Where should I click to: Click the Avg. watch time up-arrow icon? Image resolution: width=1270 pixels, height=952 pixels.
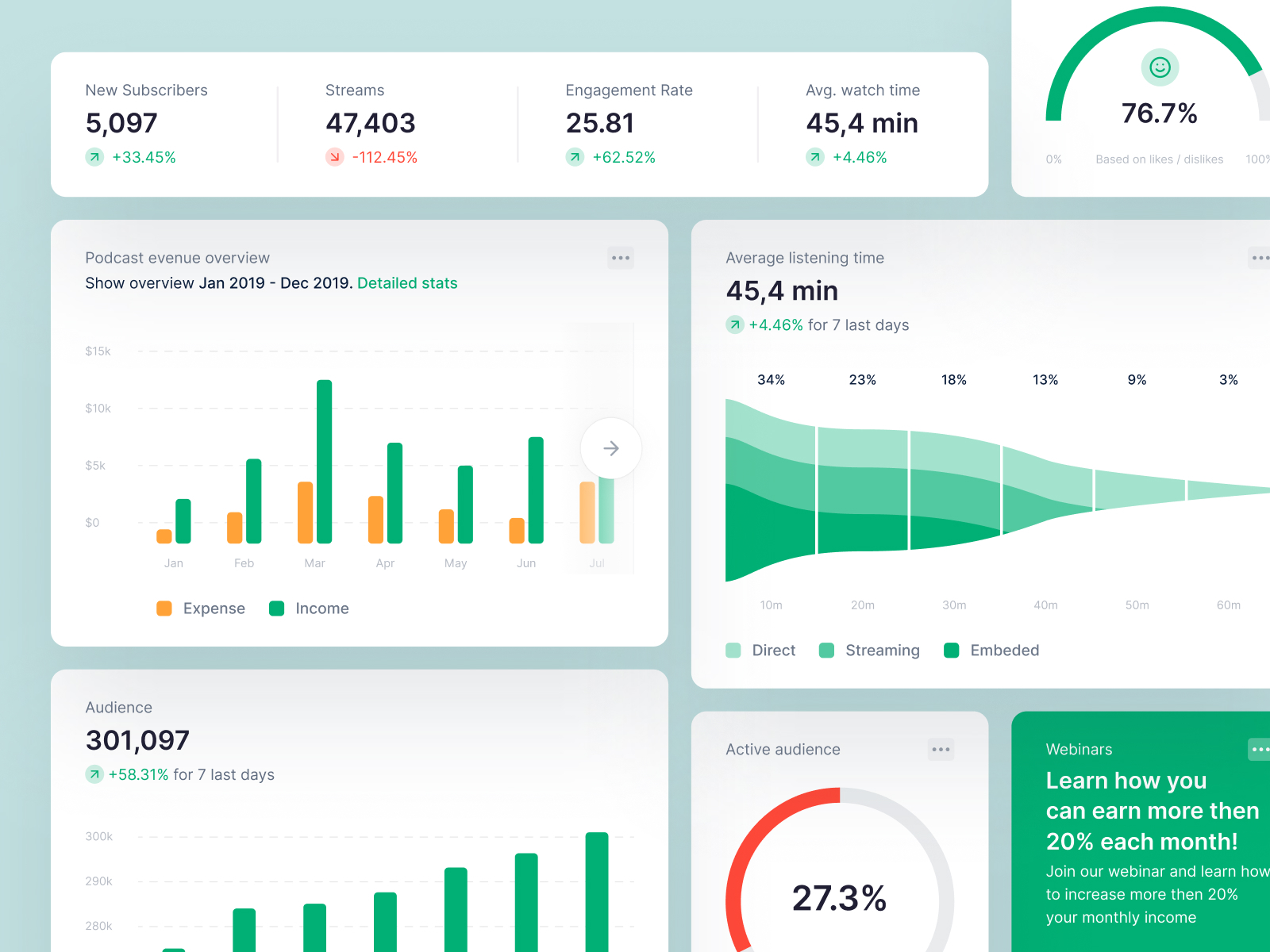pos(815,157)
